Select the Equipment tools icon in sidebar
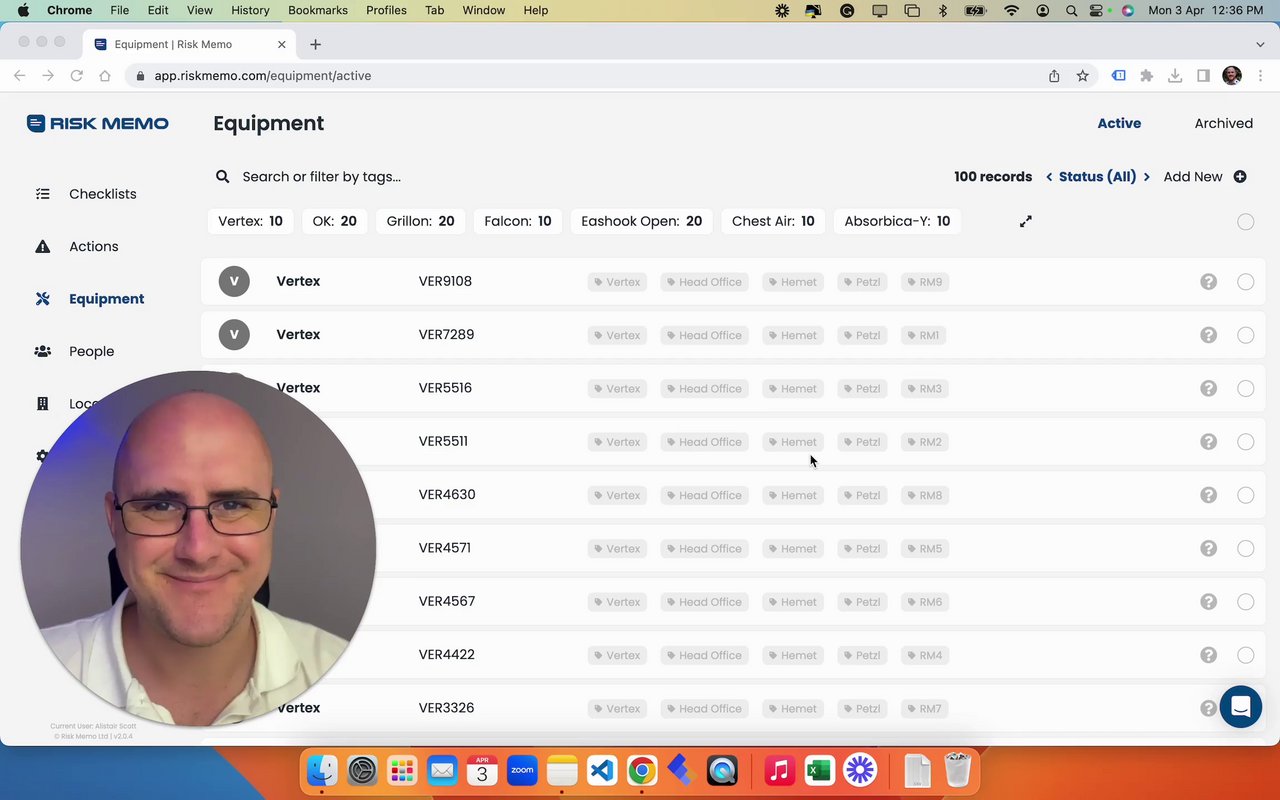1280x800 pixels. (x=42, y=299)
